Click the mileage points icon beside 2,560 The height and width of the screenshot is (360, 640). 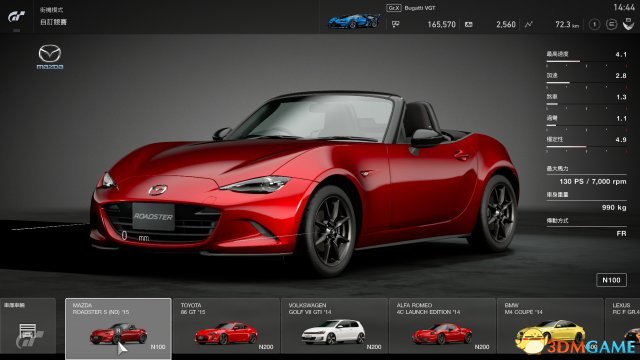469,24
